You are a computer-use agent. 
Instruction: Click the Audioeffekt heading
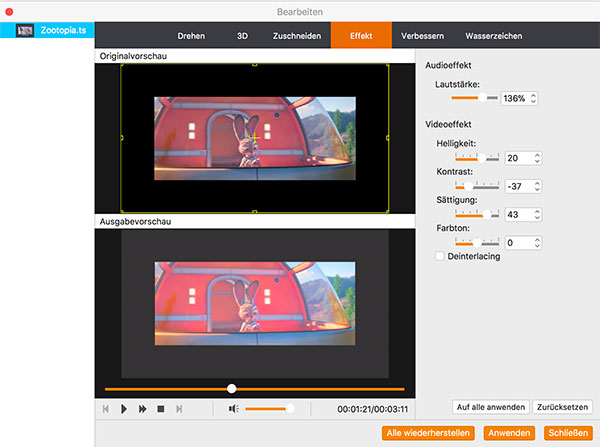(x=448, y=65)
